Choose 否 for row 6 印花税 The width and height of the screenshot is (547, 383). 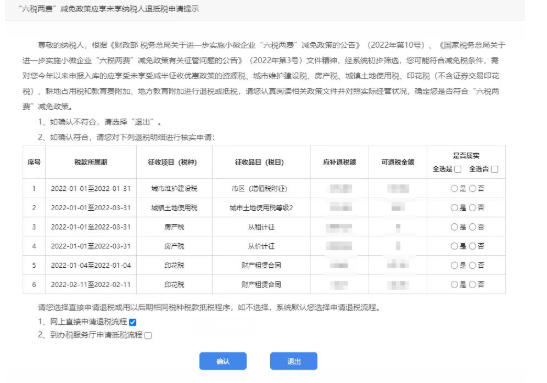(472, 285)
